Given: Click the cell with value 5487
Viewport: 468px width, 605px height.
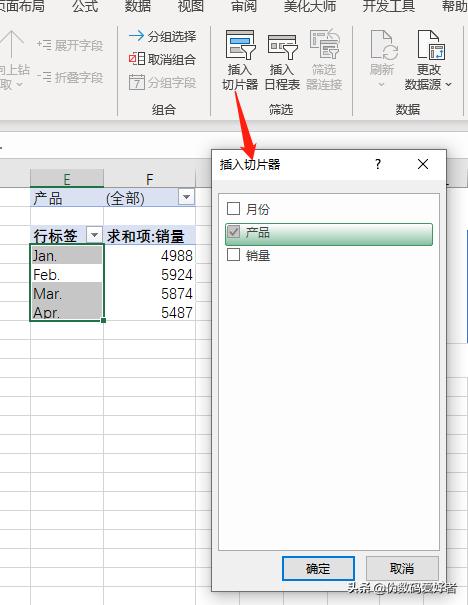Looking at the screenshot, I should [150, 312].
